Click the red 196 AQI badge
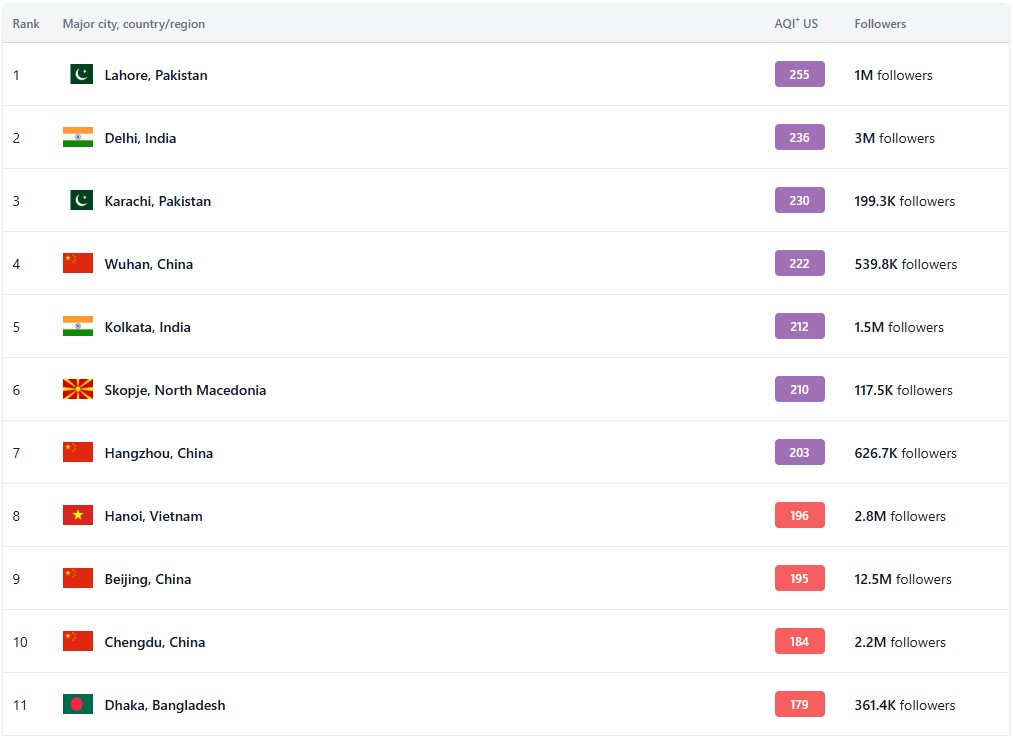 [799, 515]
